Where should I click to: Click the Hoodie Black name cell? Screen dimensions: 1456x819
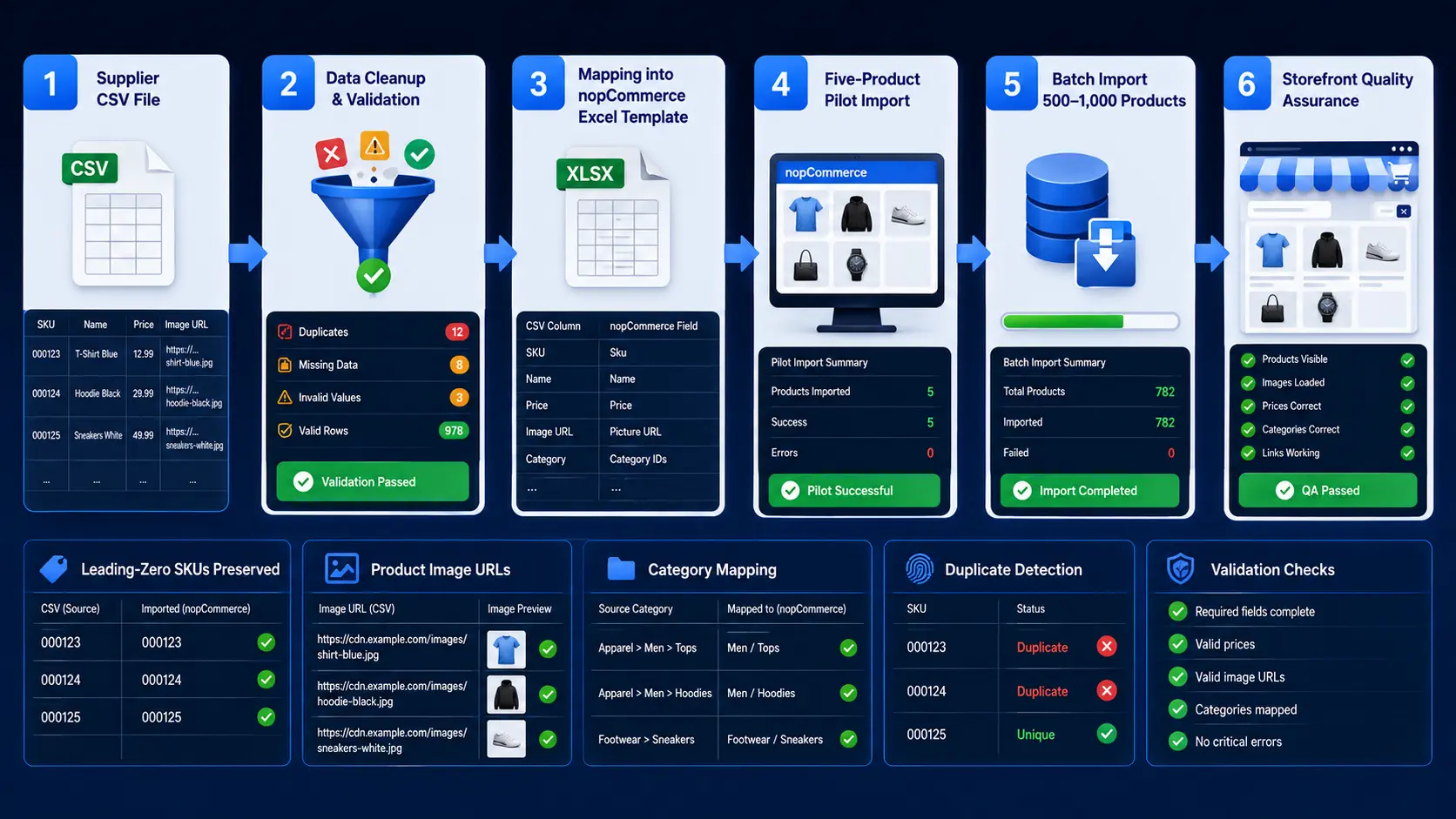(x=98, y=393)
